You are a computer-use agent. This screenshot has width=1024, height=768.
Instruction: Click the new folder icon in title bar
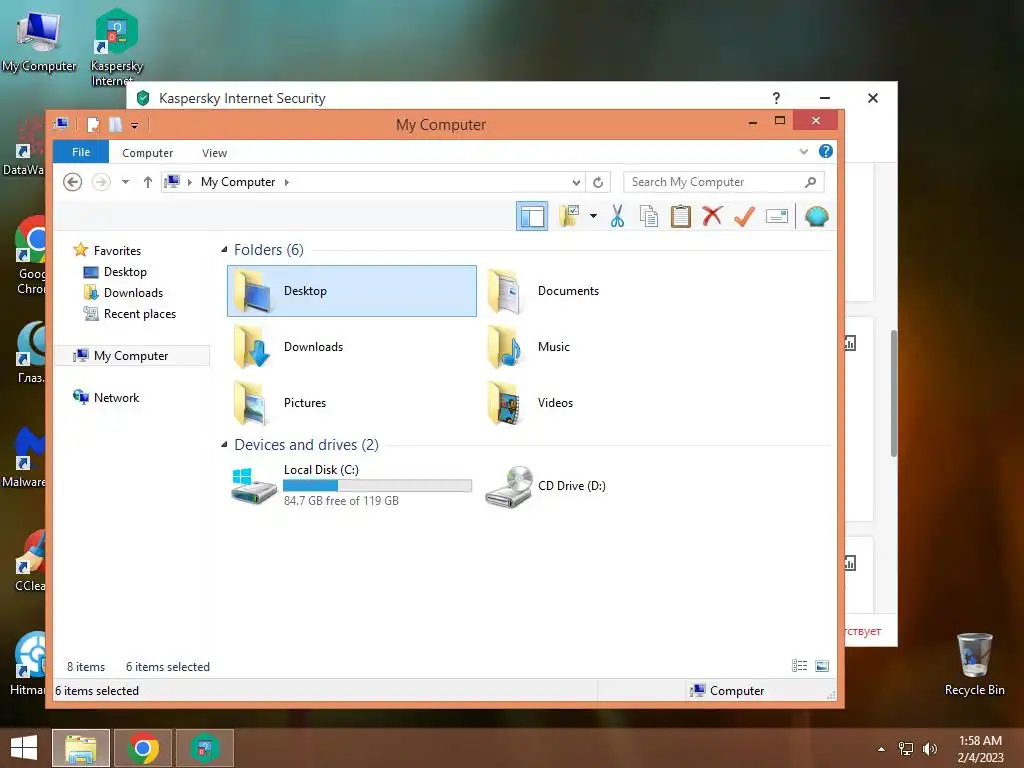coord(116,124)
